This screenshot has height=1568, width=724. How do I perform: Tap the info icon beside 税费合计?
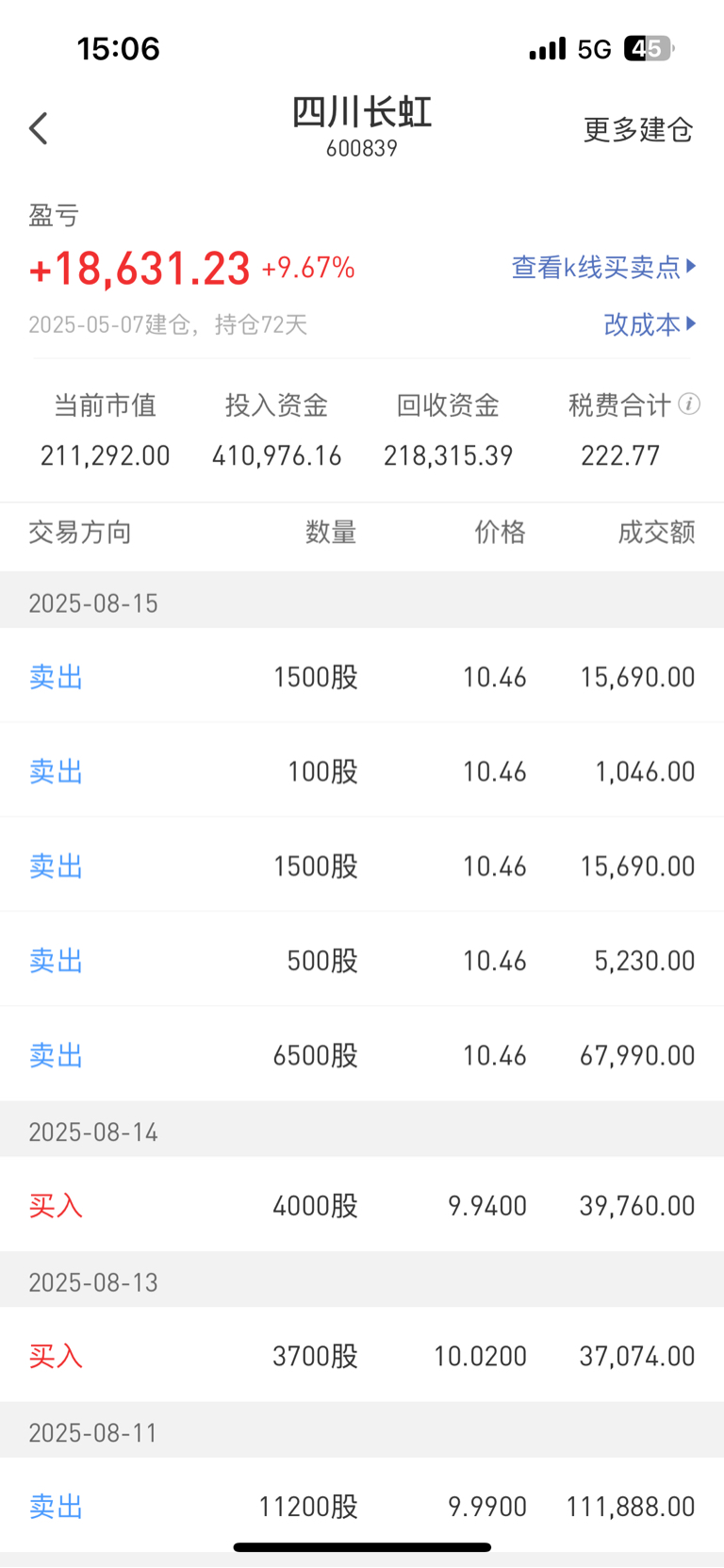pyautogui.click(x=689, y=404)
